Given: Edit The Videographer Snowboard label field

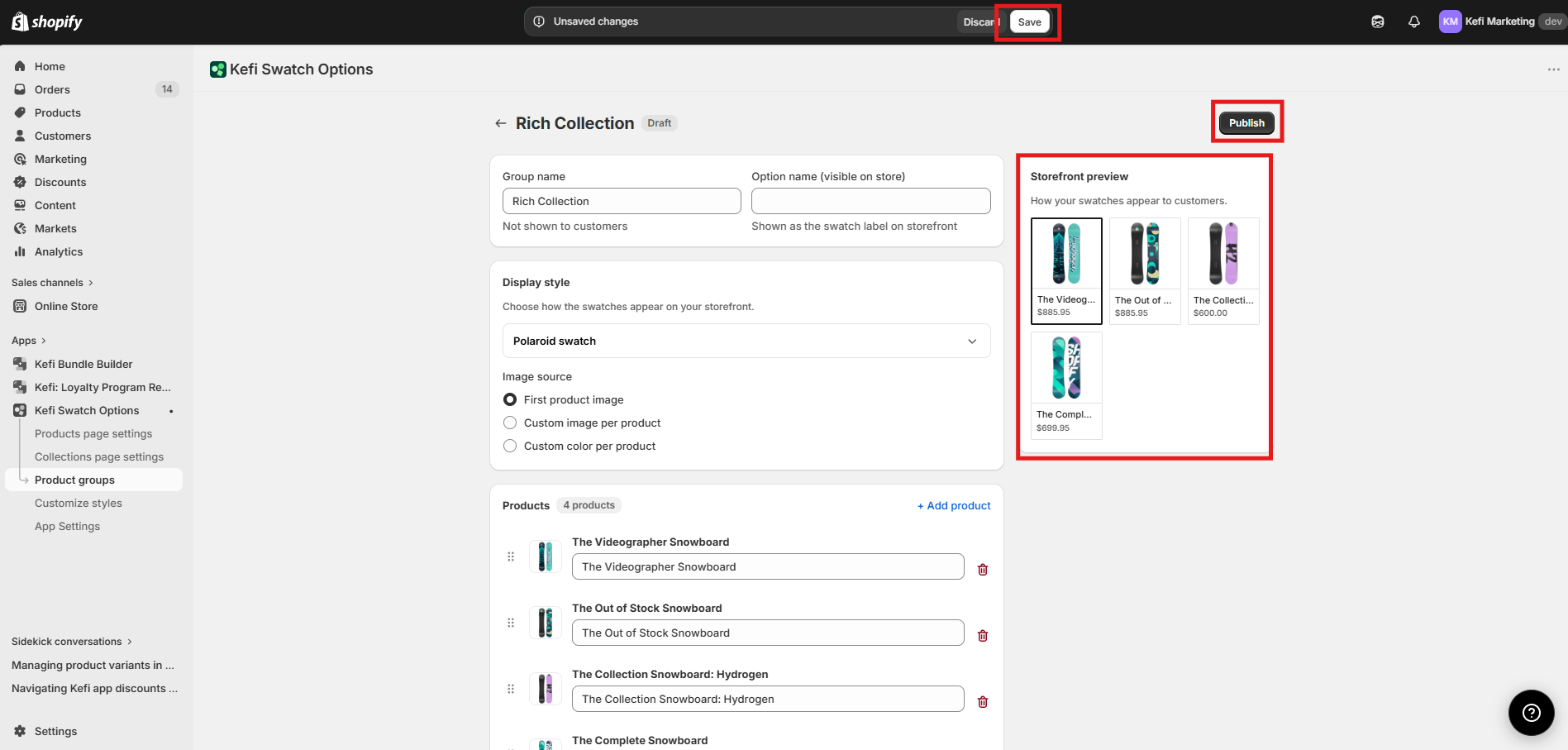Looking at the screenshot, I should 768,566.
